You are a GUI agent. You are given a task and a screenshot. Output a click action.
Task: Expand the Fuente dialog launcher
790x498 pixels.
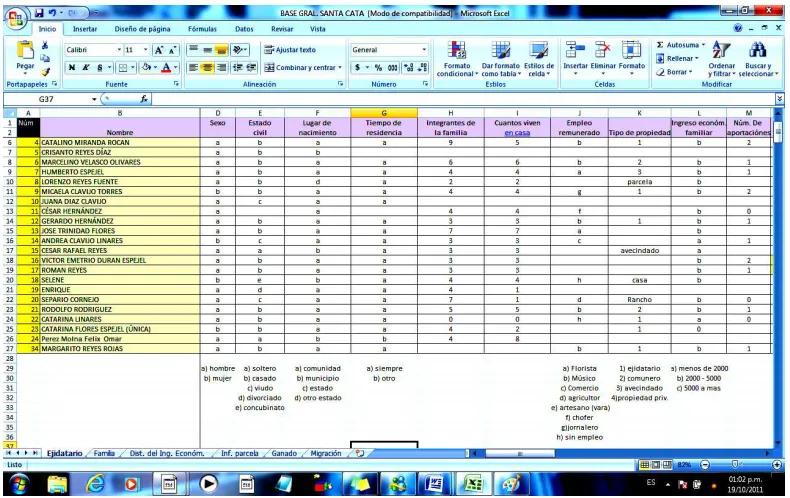[x=176, y=84]
